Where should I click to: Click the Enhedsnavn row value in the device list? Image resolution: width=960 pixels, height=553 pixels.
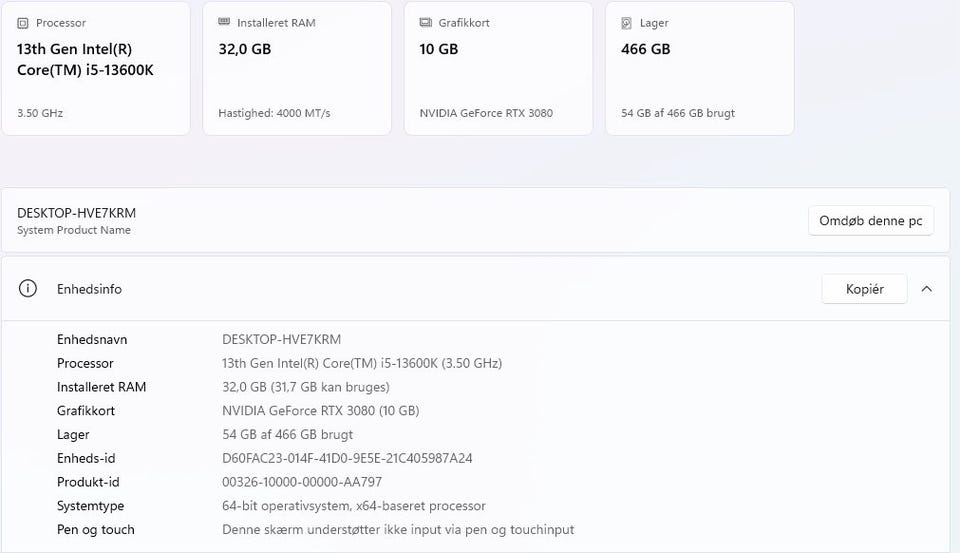pyautogui.click(x=281, y=339)
